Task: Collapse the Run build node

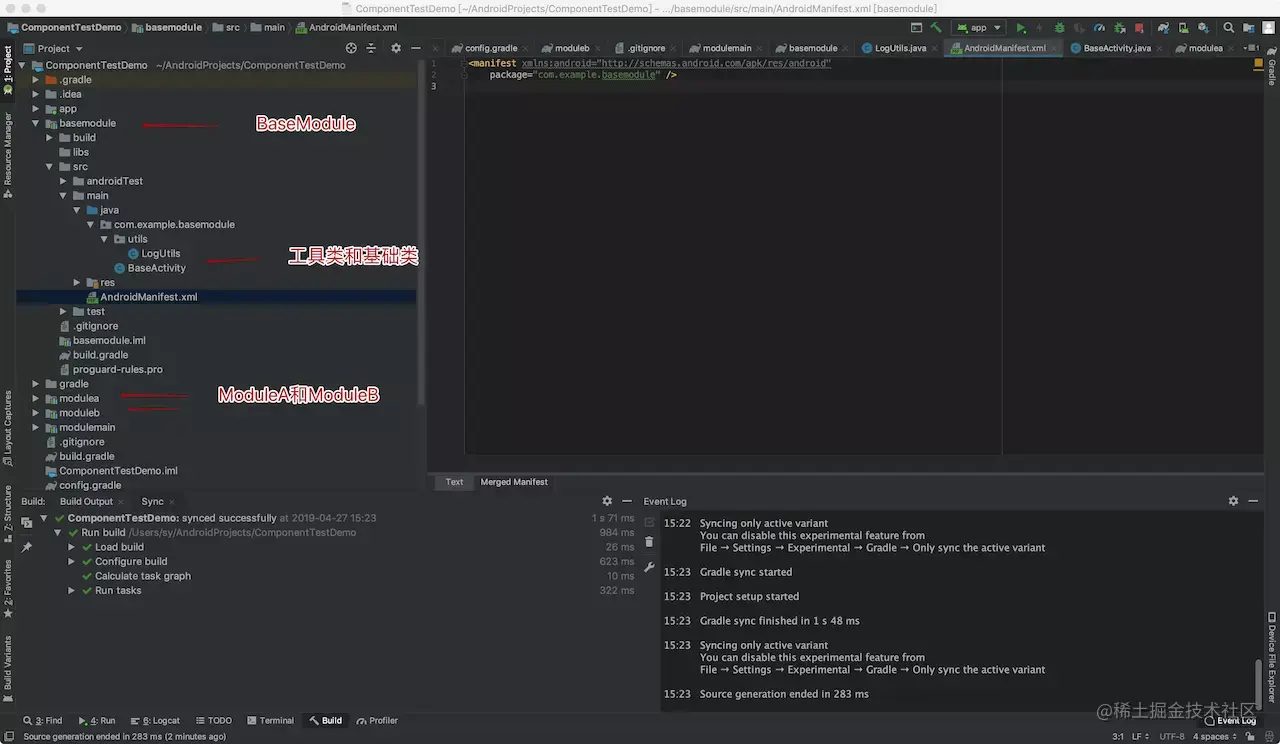Action: coord(58,533)
